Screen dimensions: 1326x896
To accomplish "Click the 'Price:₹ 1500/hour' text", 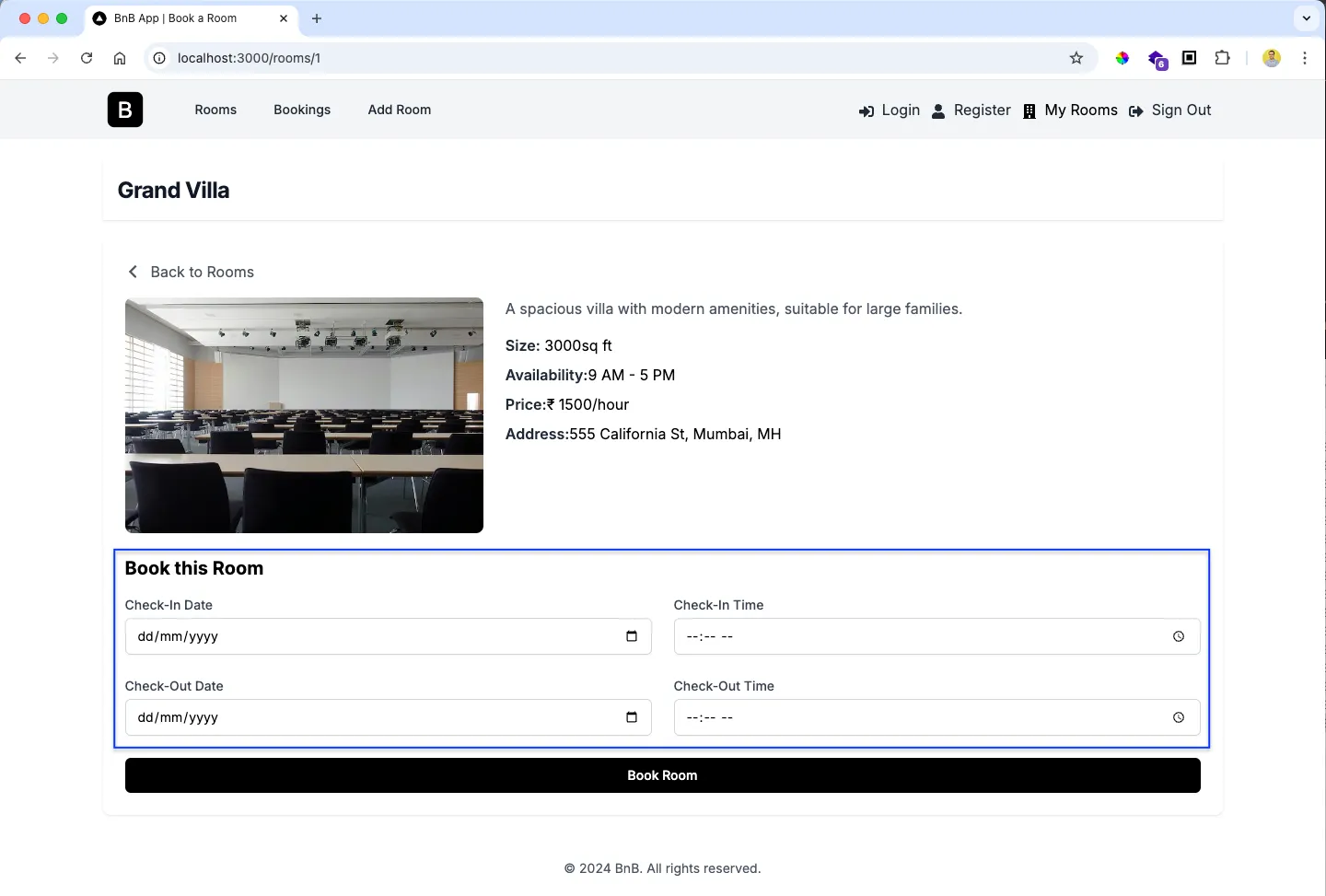I will (x=567, y=404).
